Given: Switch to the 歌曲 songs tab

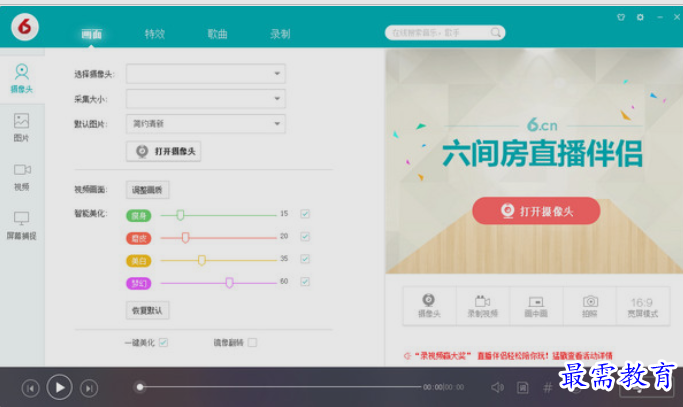Looking at the screenshot, I should point(217,34).
